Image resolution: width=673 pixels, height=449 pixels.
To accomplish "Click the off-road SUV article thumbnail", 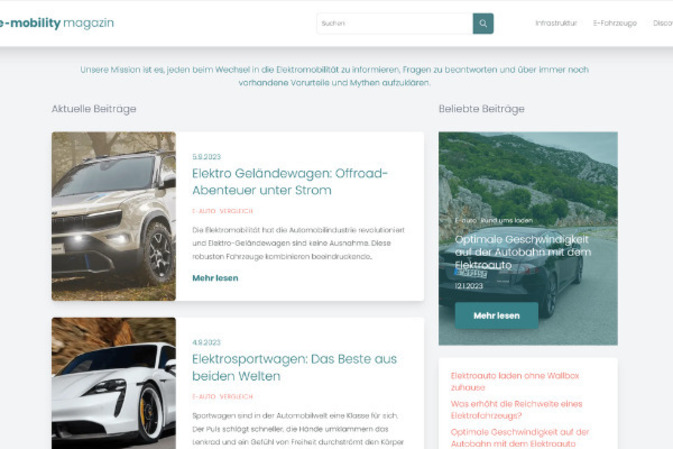I will click(114, 216).
